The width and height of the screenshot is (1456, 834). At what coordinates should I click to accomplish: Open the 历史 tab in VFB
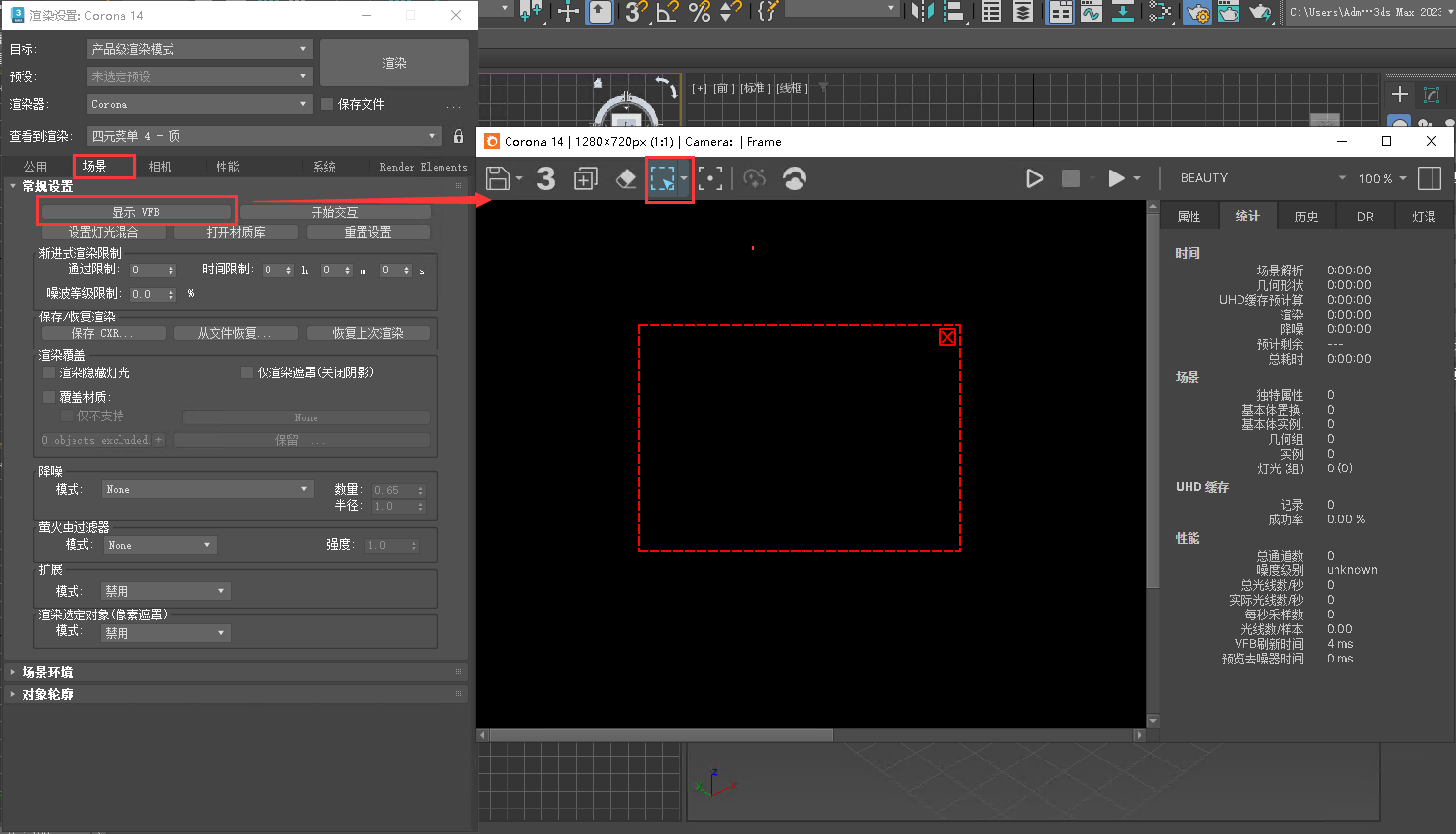pyautogui.click(x=1306, y=217)
